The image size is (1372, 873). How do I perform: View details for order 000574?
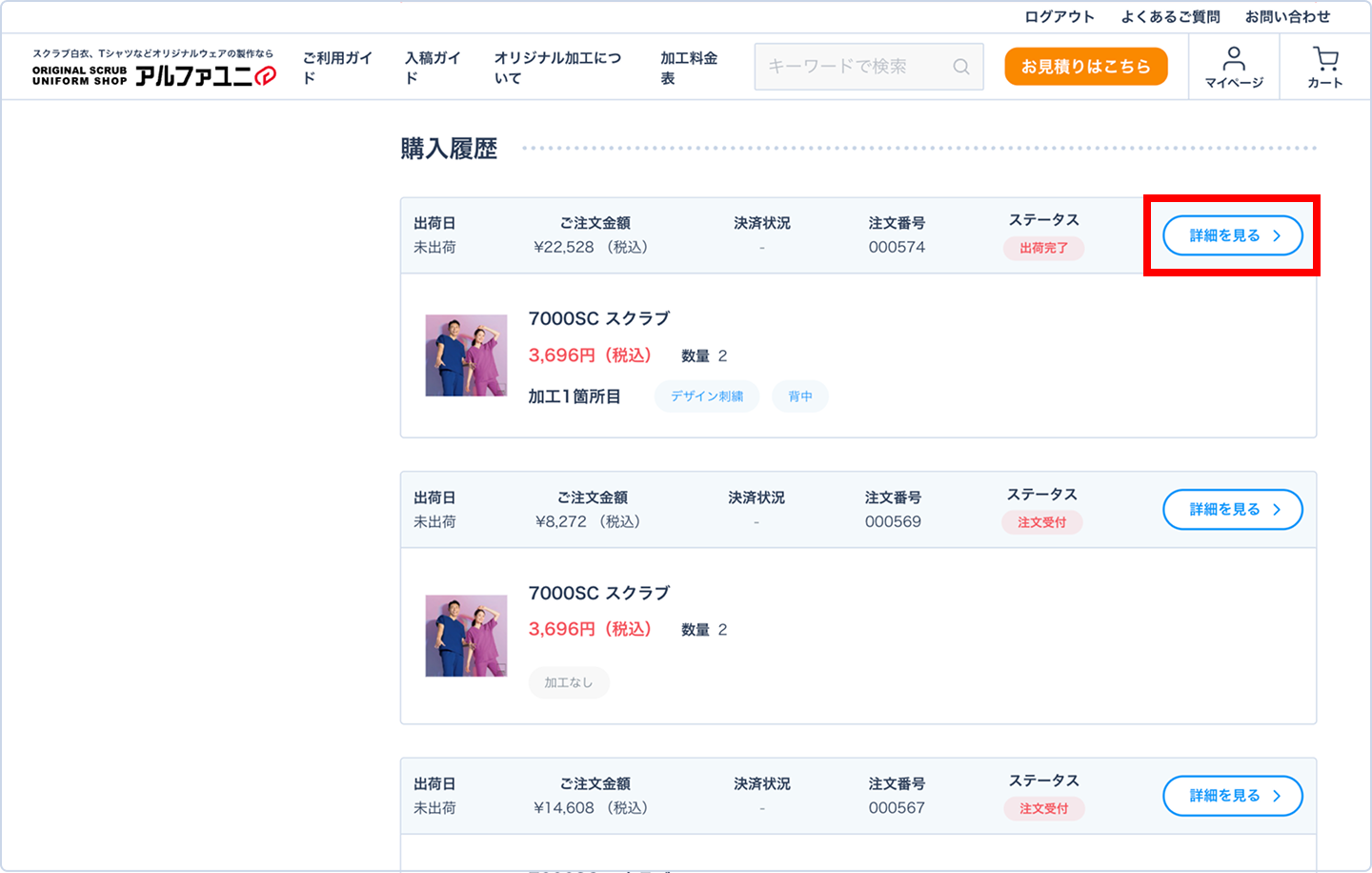click(x=1232, y=235)
